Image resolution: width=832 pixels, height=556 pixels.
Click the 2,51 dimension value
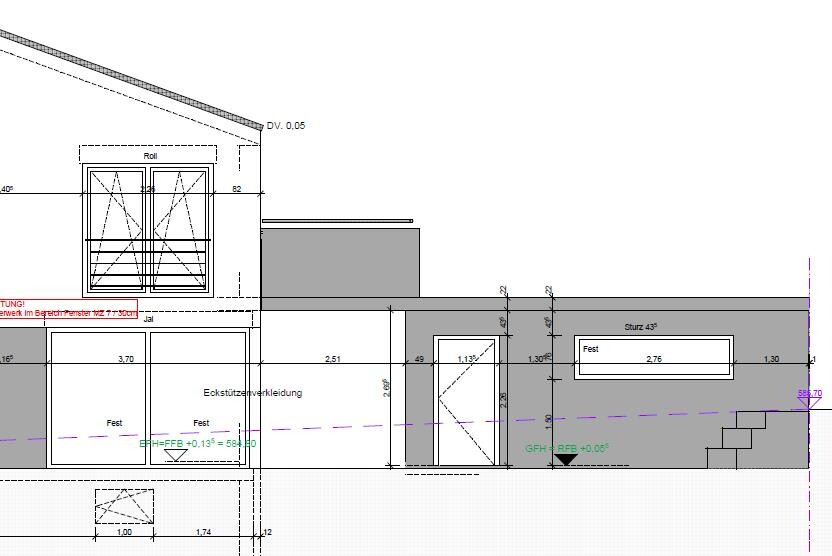pyautogui.click(x=333, y=358)
